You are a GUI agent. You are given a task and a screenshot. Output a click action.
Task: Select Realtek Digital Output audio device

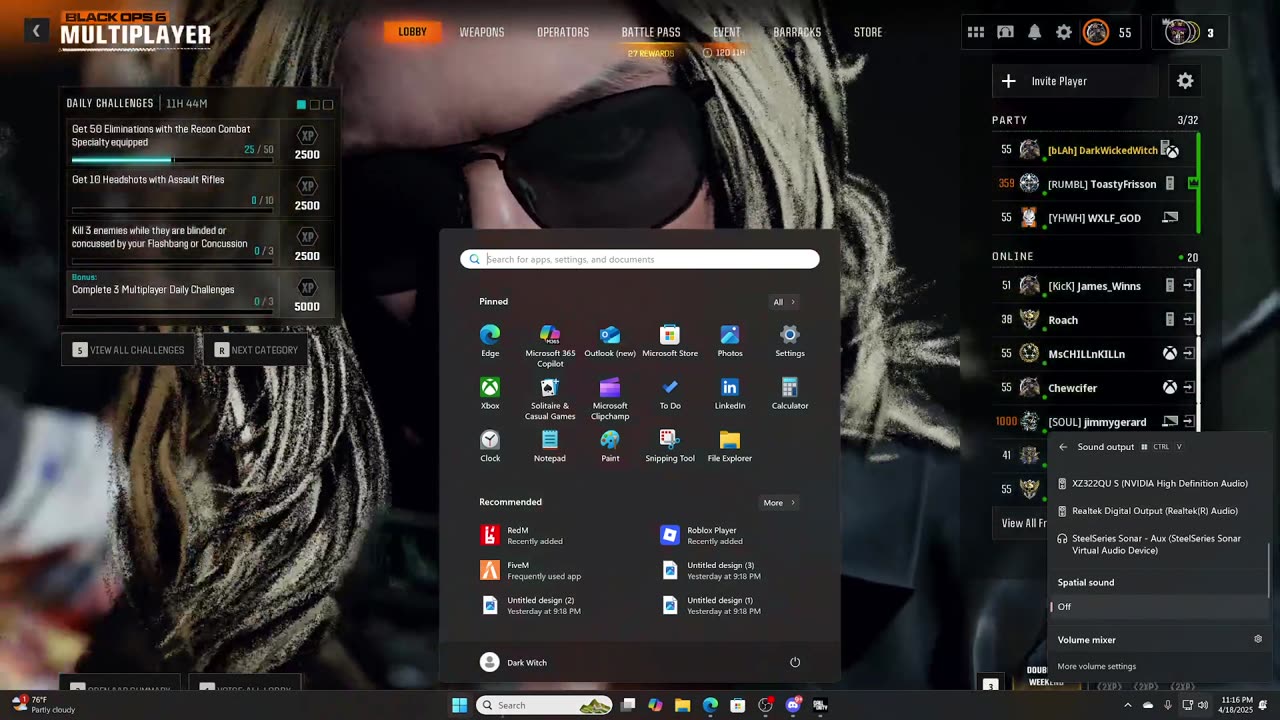coord(1158,511)
